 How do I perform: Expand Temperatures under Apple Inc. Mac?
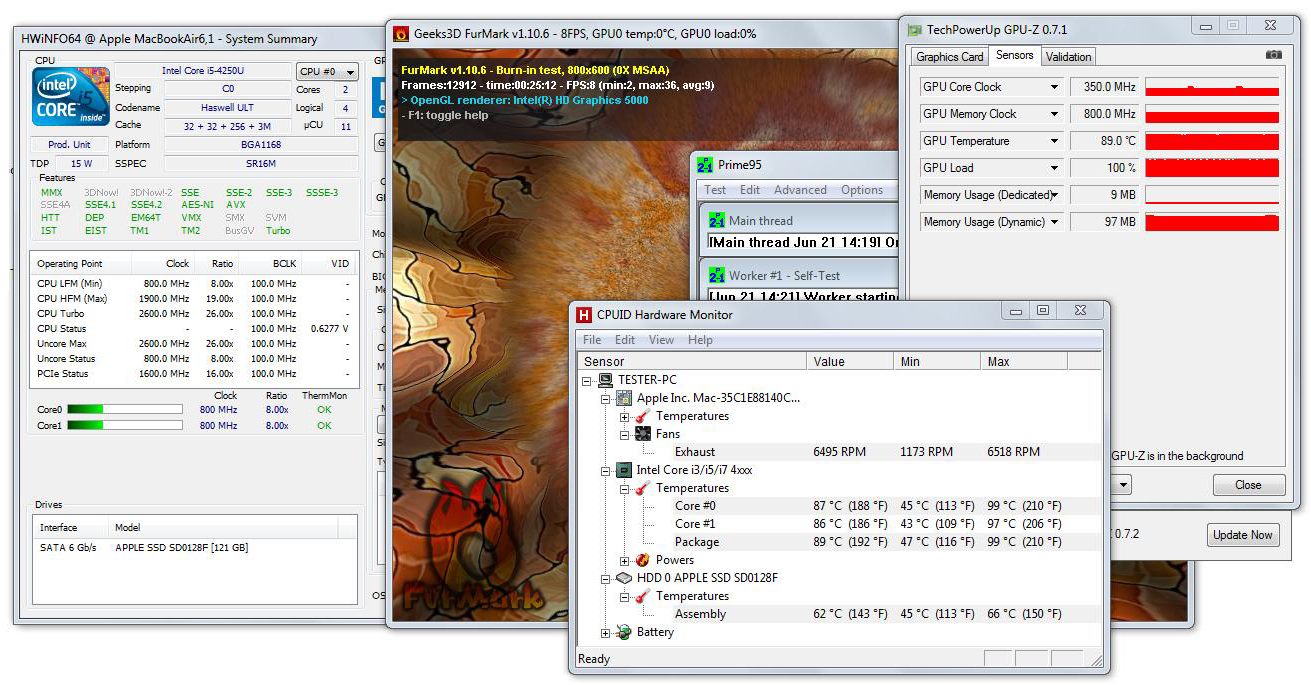624,417
